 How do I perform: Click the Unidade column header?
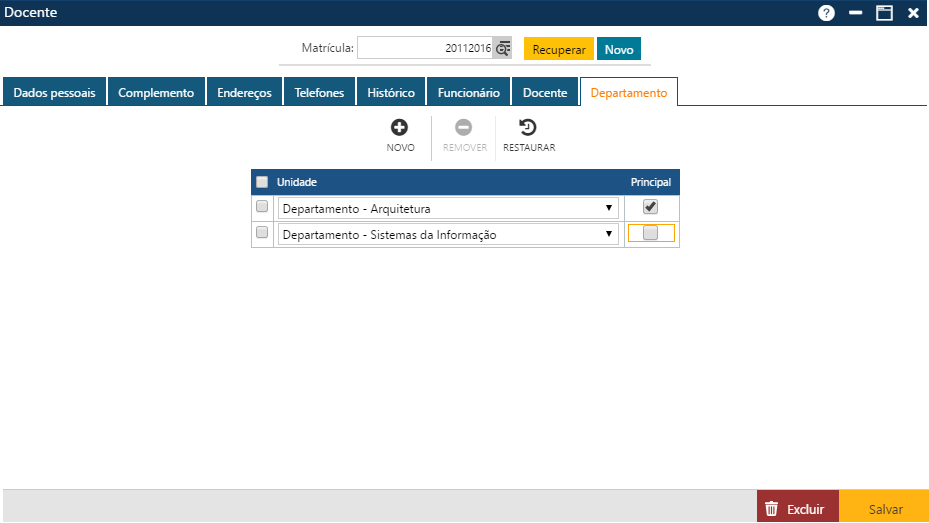[x=297, y=182]
